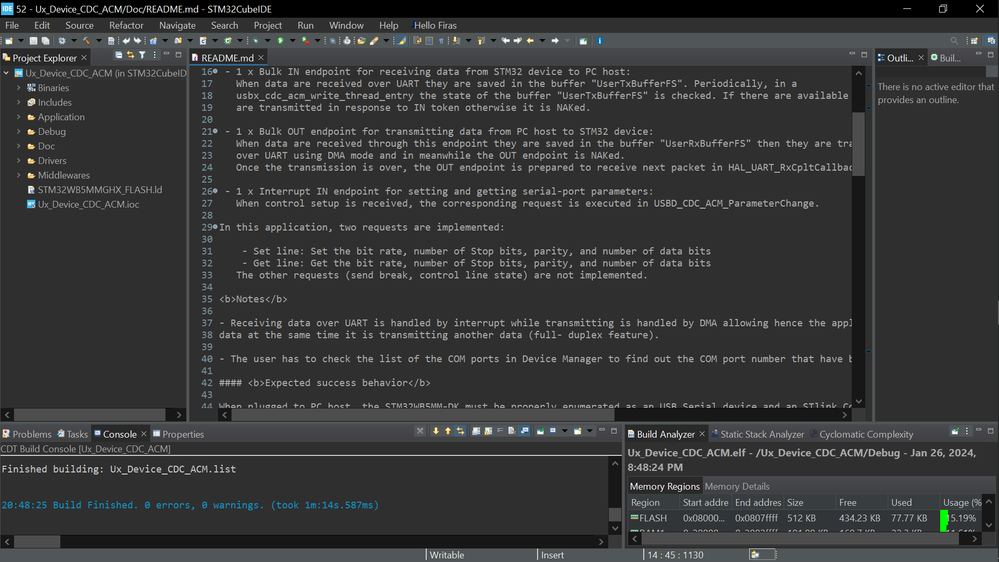
Task: Click the green Run play icon
Action: 280,41
